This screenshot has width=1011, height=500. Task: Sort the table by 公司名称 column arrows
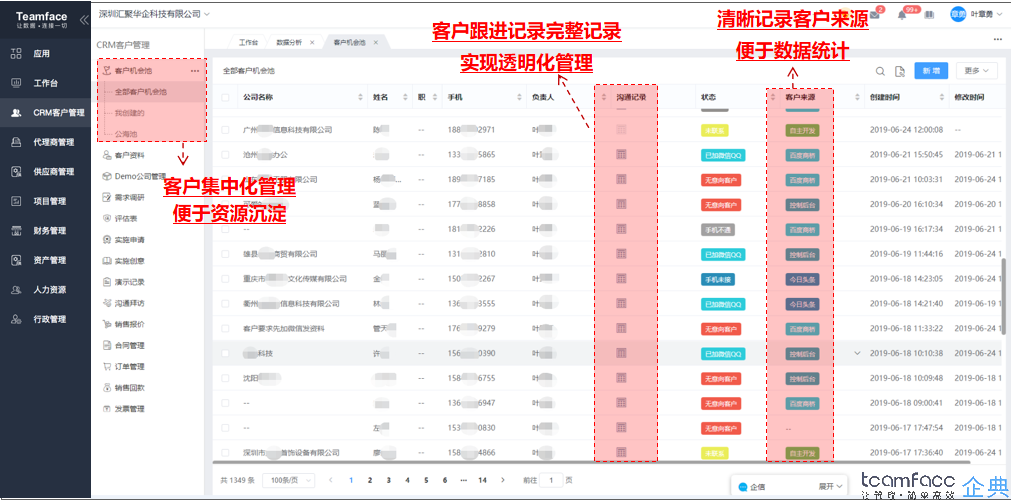tap(360, 97)
